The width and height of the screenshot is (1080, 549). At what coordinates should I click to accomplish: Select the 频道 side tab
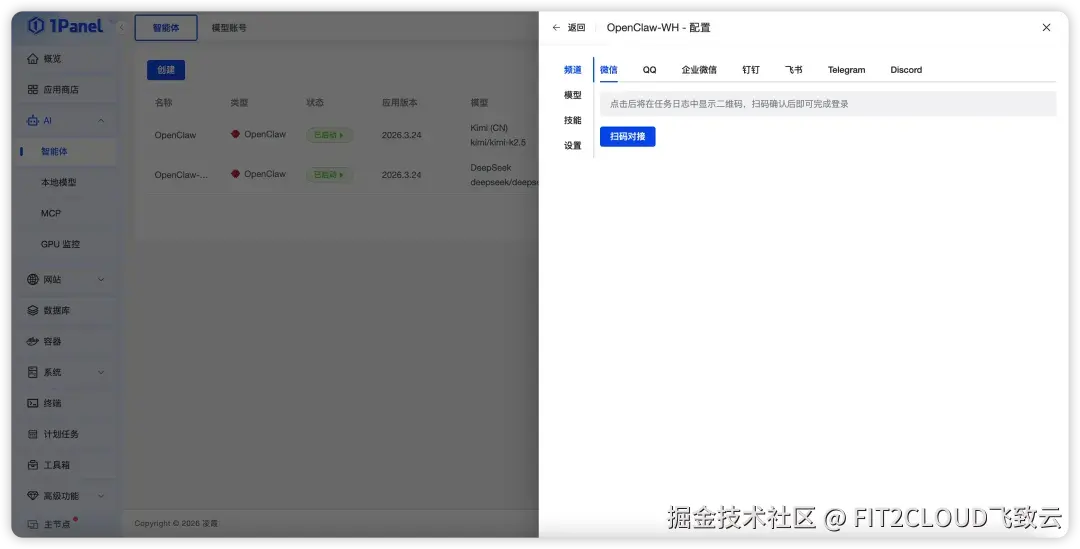572,70
